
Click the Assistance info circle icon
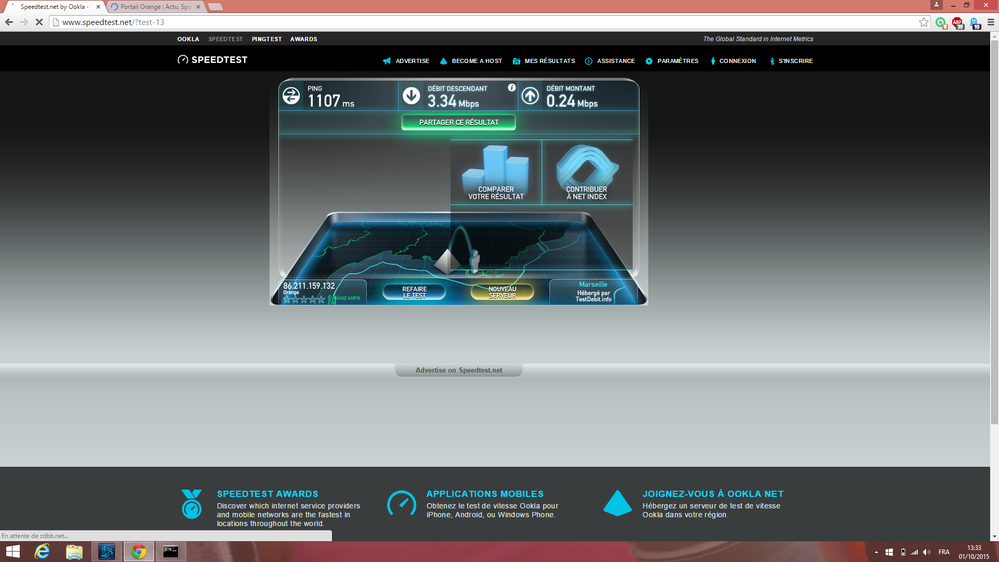point(589,61)
